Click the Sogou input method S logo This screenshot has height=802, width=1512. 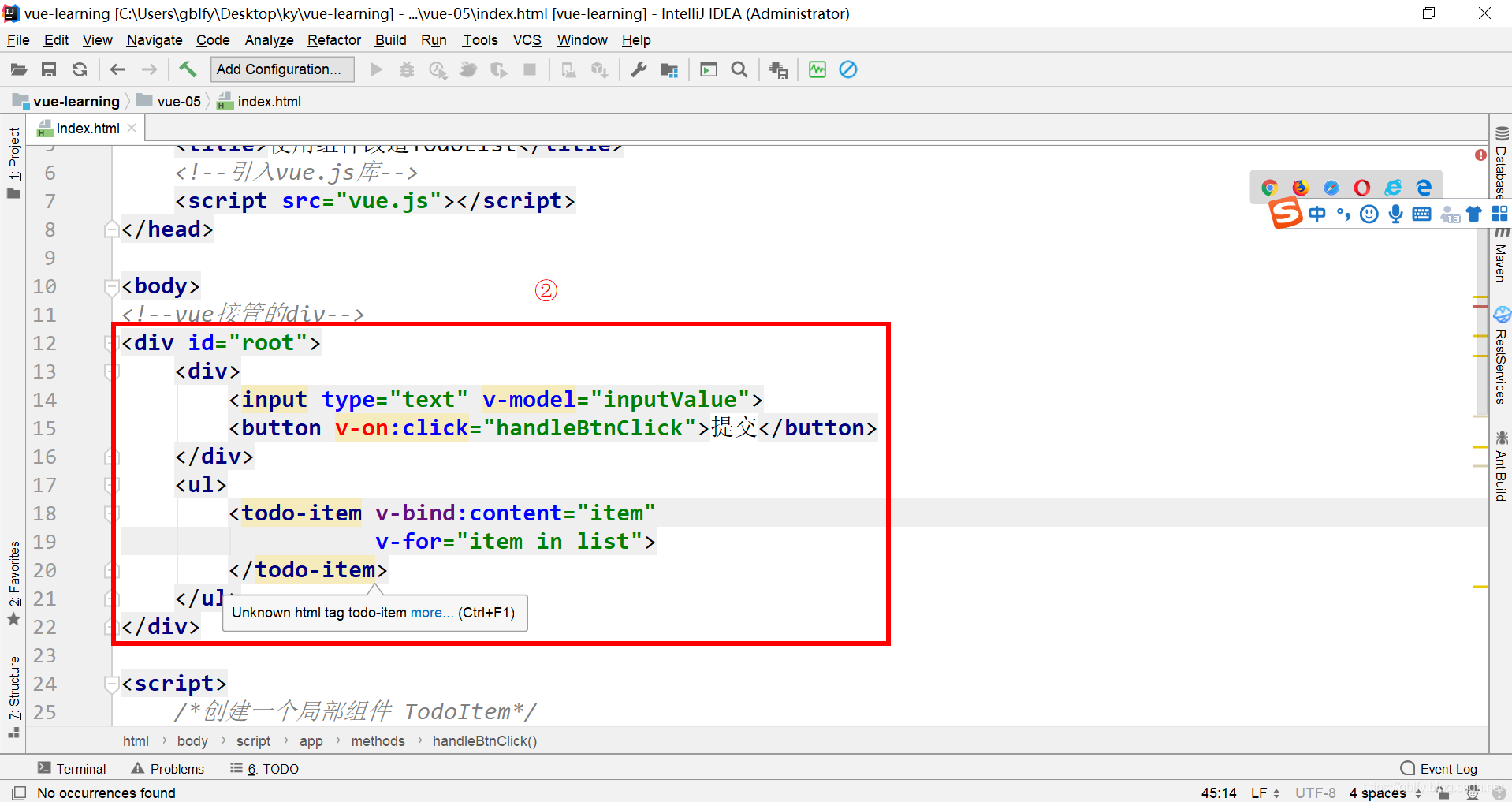[1286, 213]
